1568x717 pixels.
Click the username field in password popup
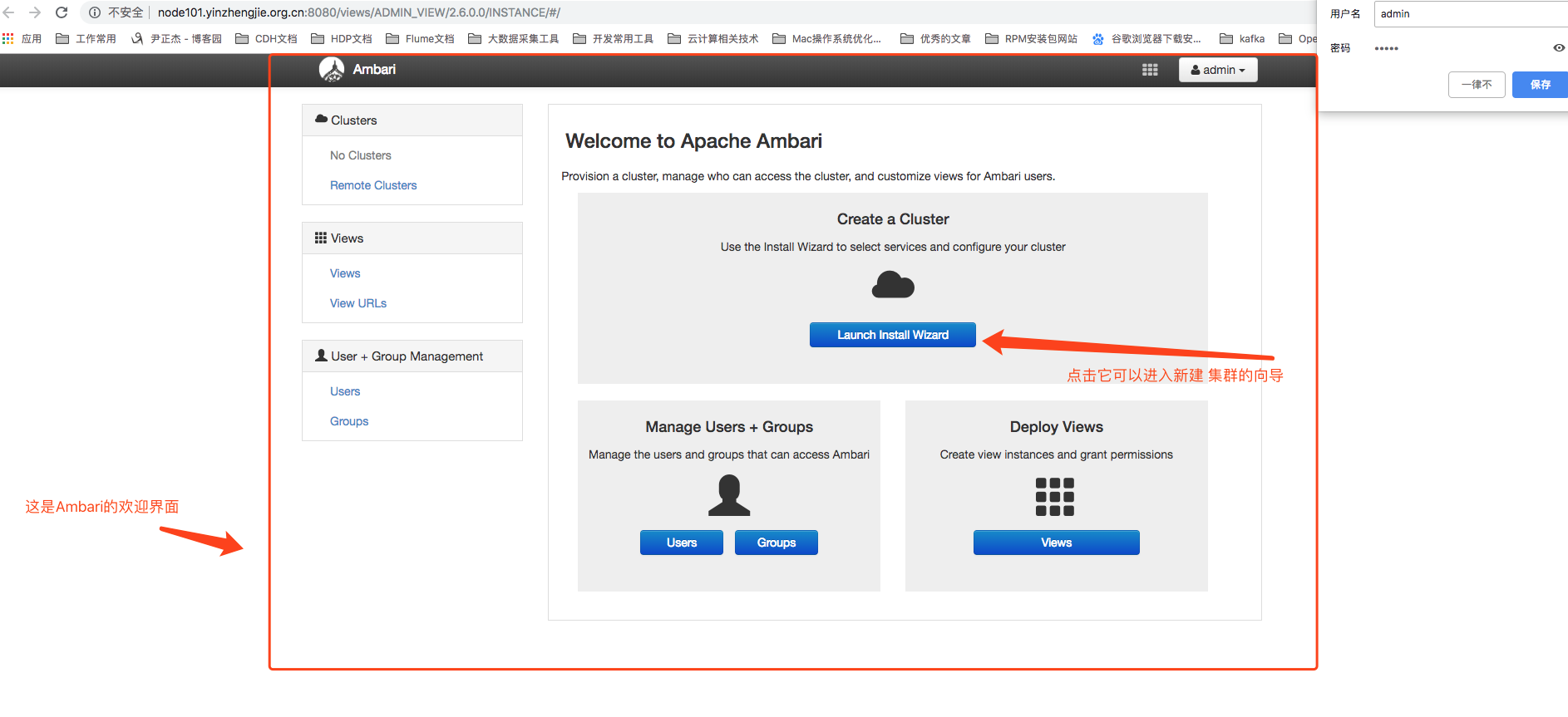coord(1471,14)
